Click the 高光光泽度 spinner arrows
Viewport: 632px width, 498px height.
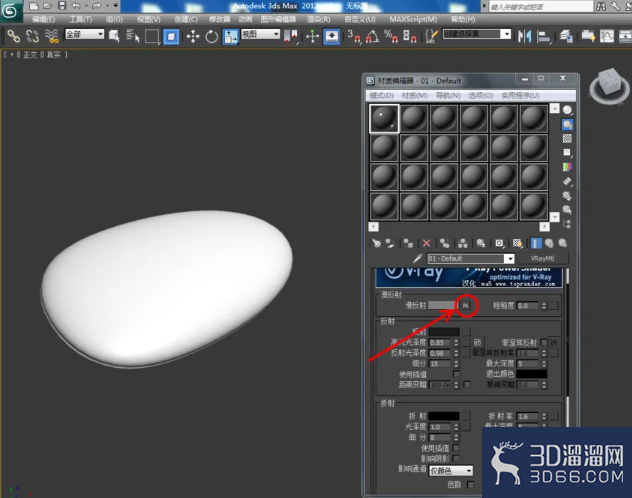(x=456, y=342)
